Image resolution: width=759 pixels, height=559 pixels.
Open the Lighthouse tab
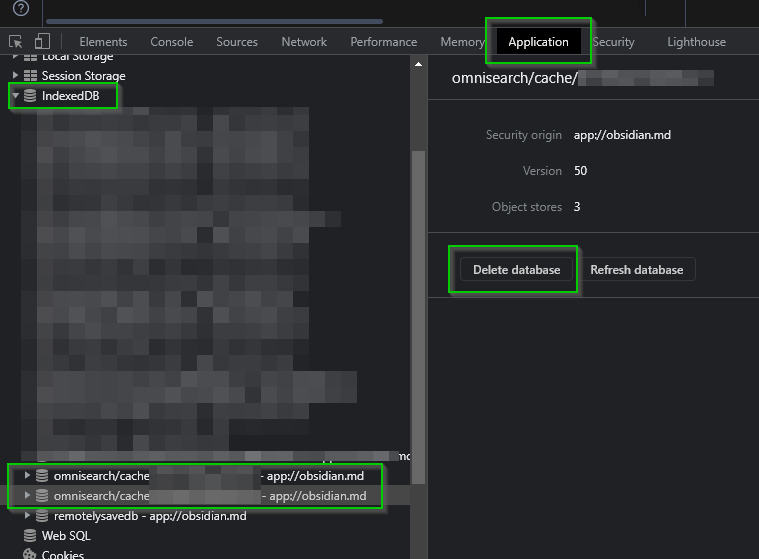[x=696, y=42]
